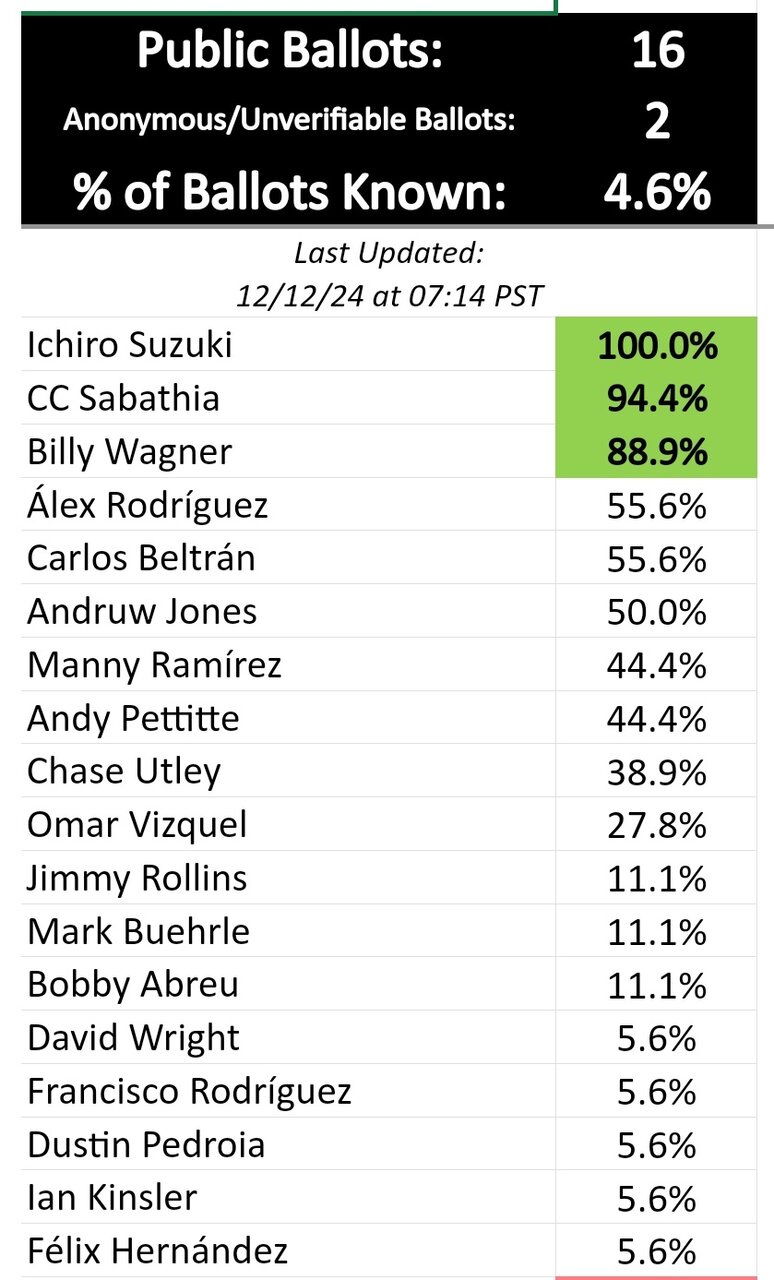Click the Félix Hernández name cell
774x1280 pixels.
click(288, 1250)
